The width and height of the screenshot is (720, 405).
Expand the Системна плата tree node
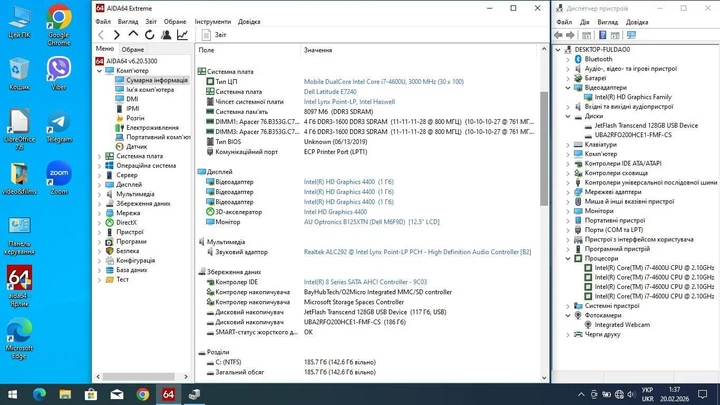click(99, 156)
